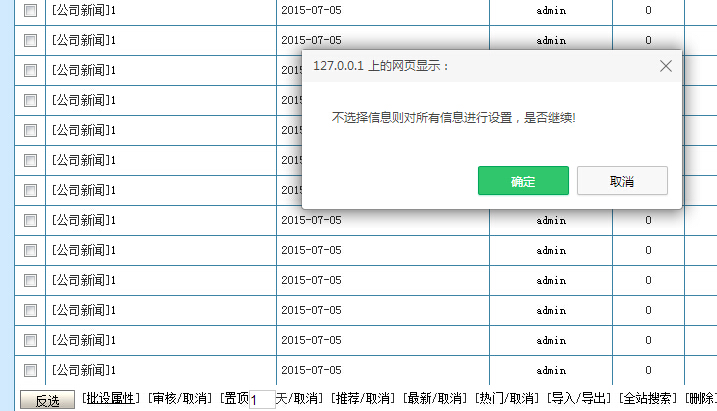717x411 pixels.
Task: Click the 最新/取消 newest link
Action: coord(436,399)
